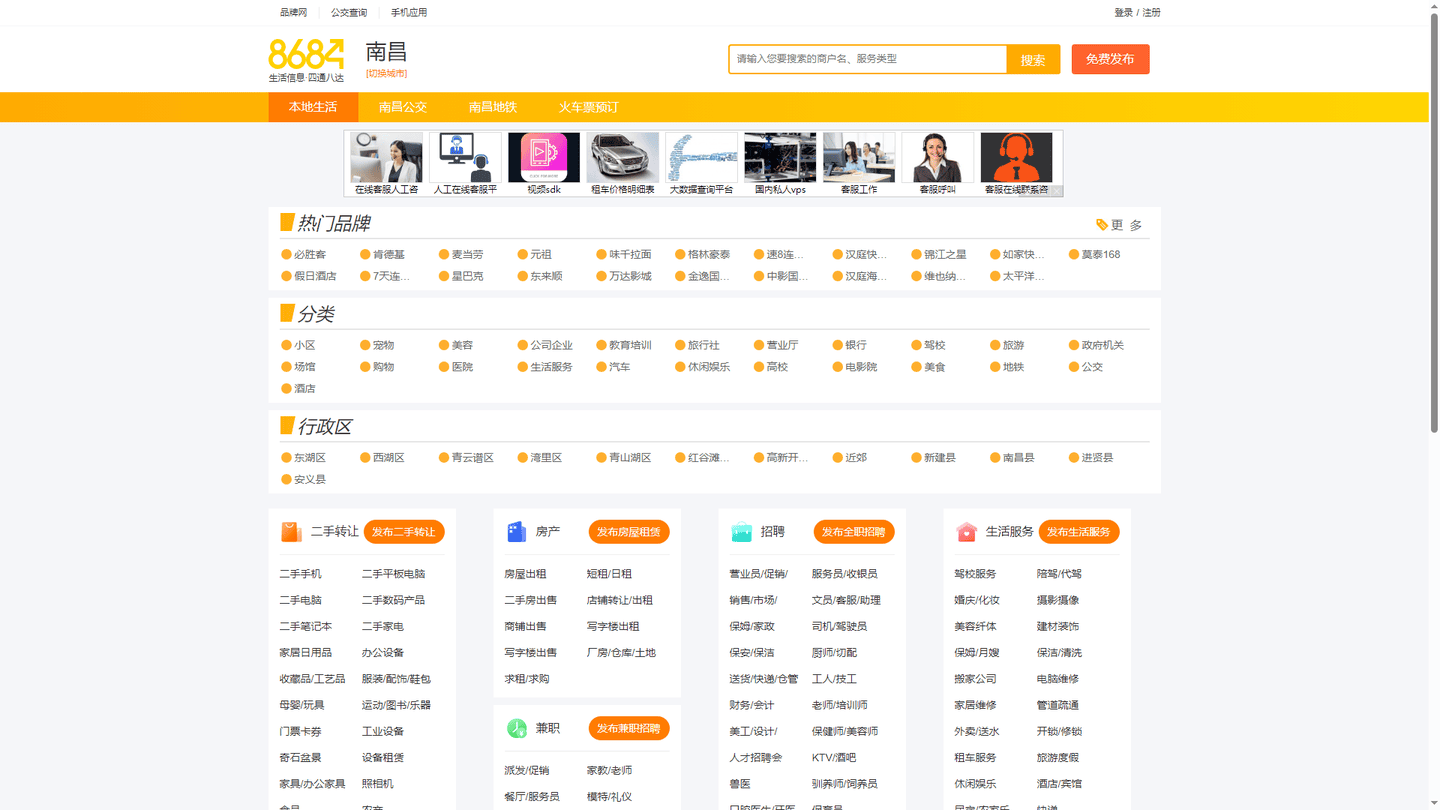Select the 本地生活 tab

[313, 107]
